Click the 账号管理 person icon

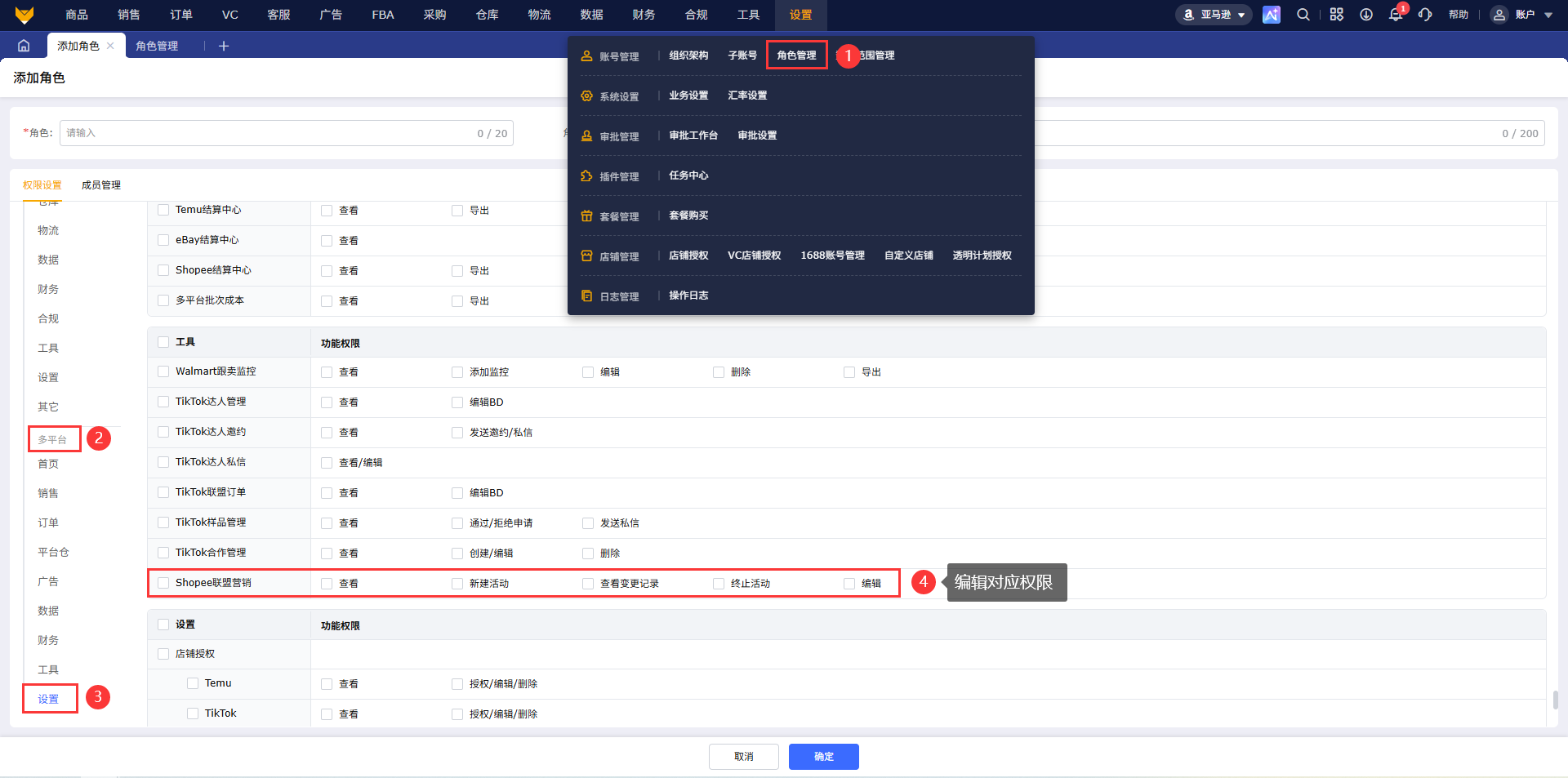tap(586, 56)
